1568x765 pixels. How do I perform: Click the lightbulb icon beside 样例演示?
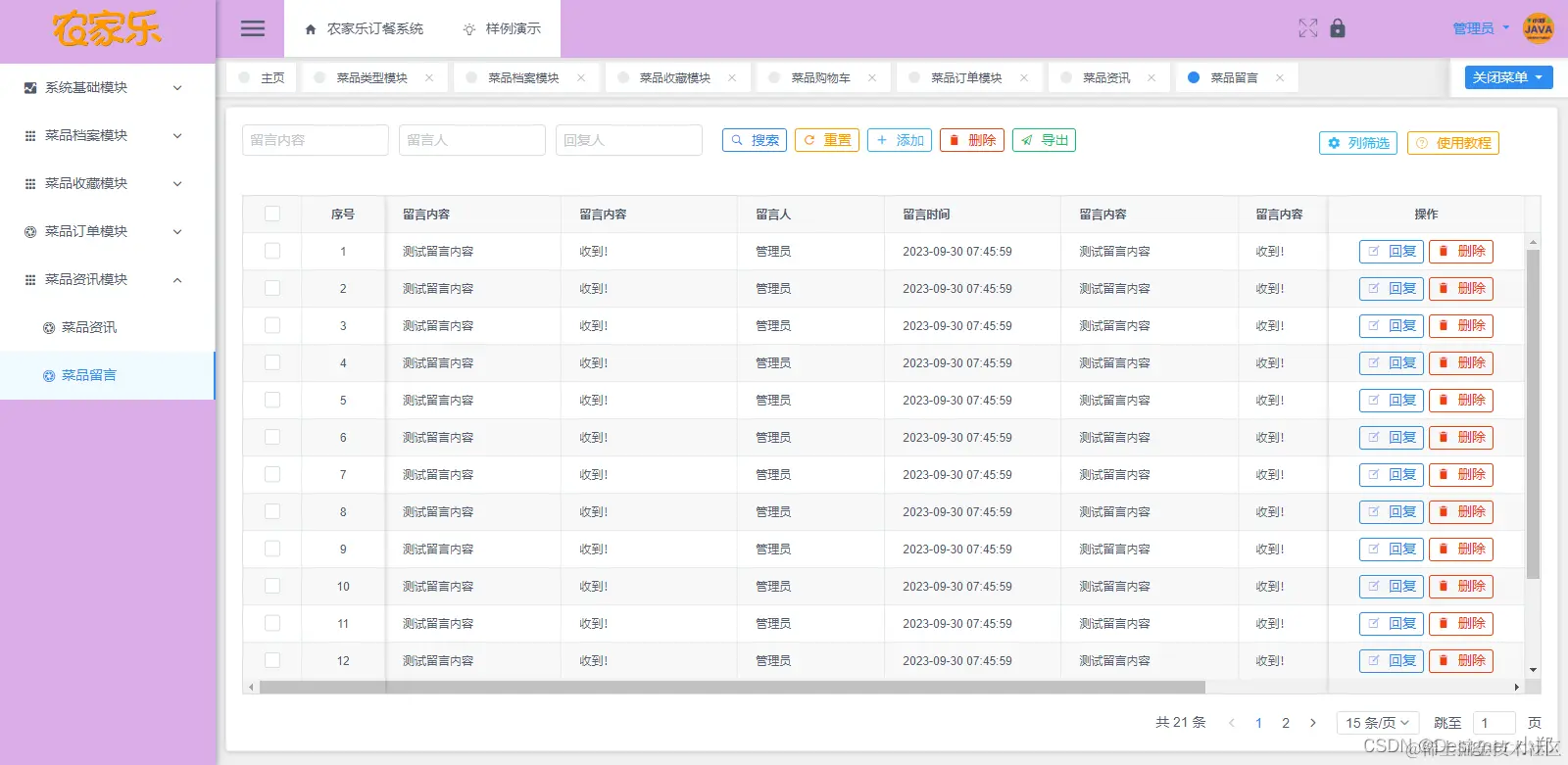[x=469, y=29]
